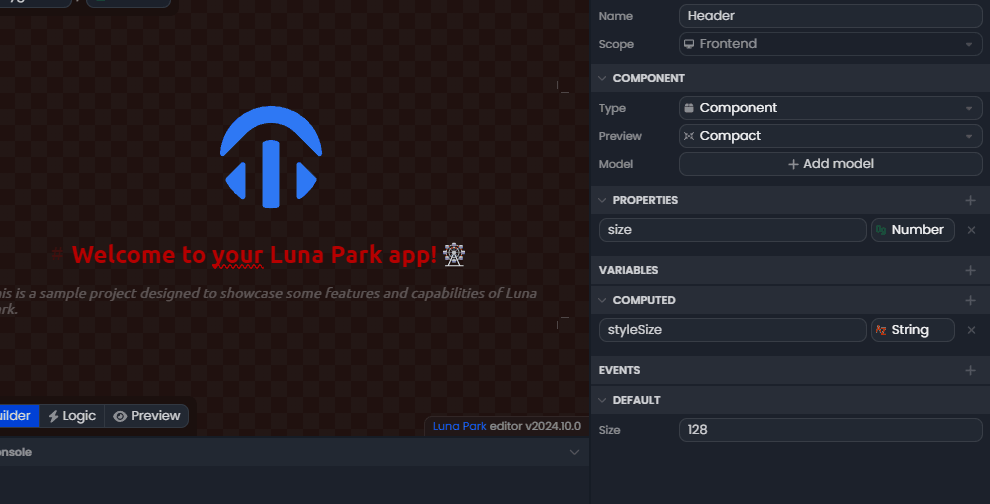Image resolution: width=990 pixels, height=504 pixels.
Task: Select the blue Luna Park logo image
Action: [x=271, y=157]
